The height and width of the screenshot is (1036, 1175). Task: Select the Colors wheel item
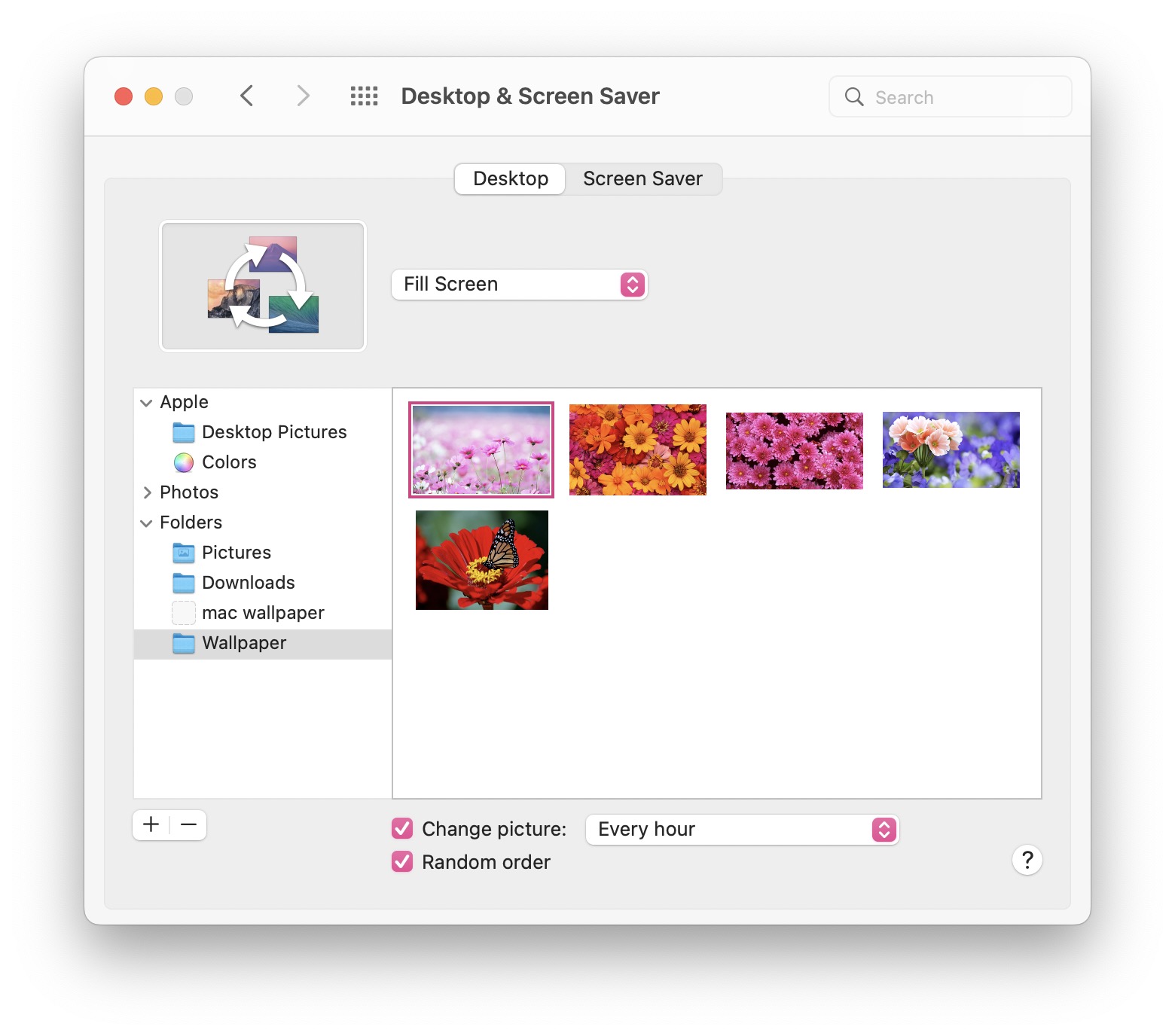pos(228,462)
